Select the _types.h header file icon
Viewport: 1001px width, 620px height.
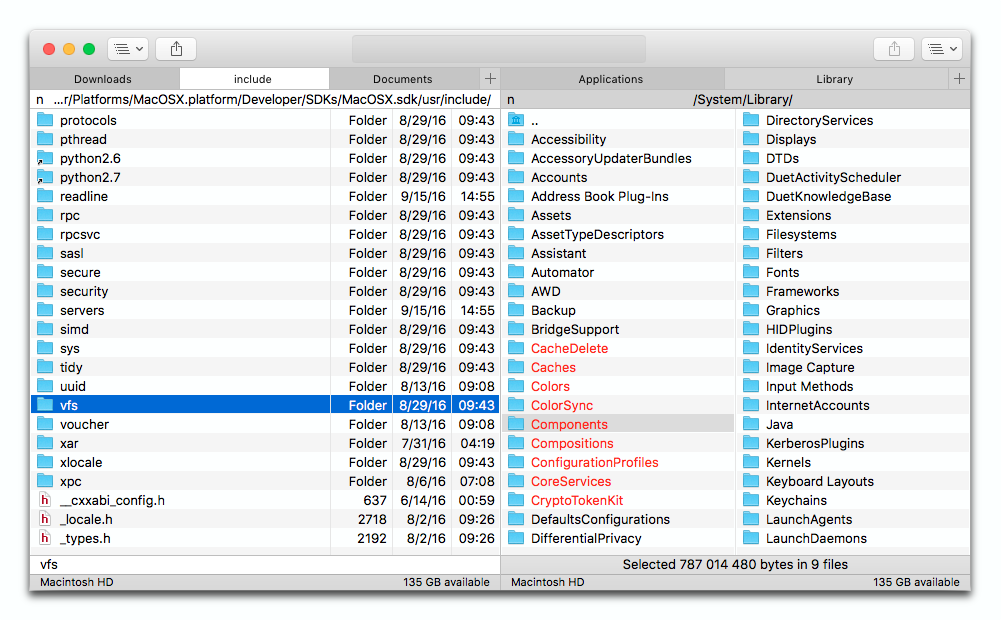click(45, 538)
